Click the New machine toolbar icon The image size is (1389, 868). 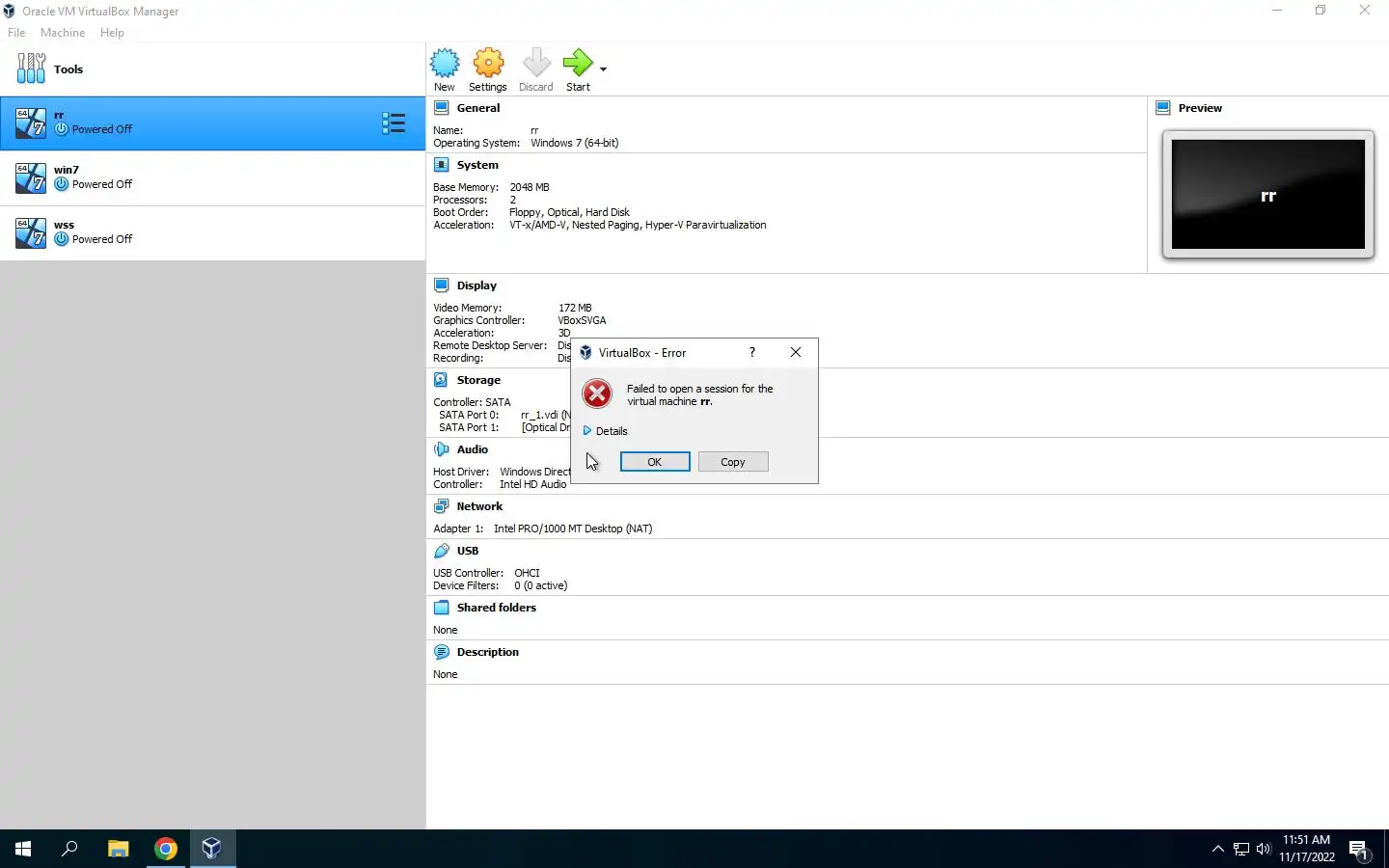point(445,64)
